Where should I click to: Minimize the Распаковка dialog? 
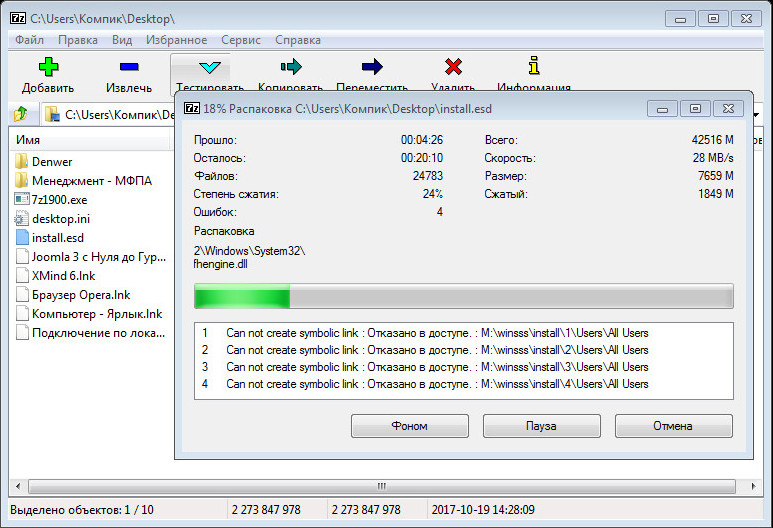tap(663, 109)
